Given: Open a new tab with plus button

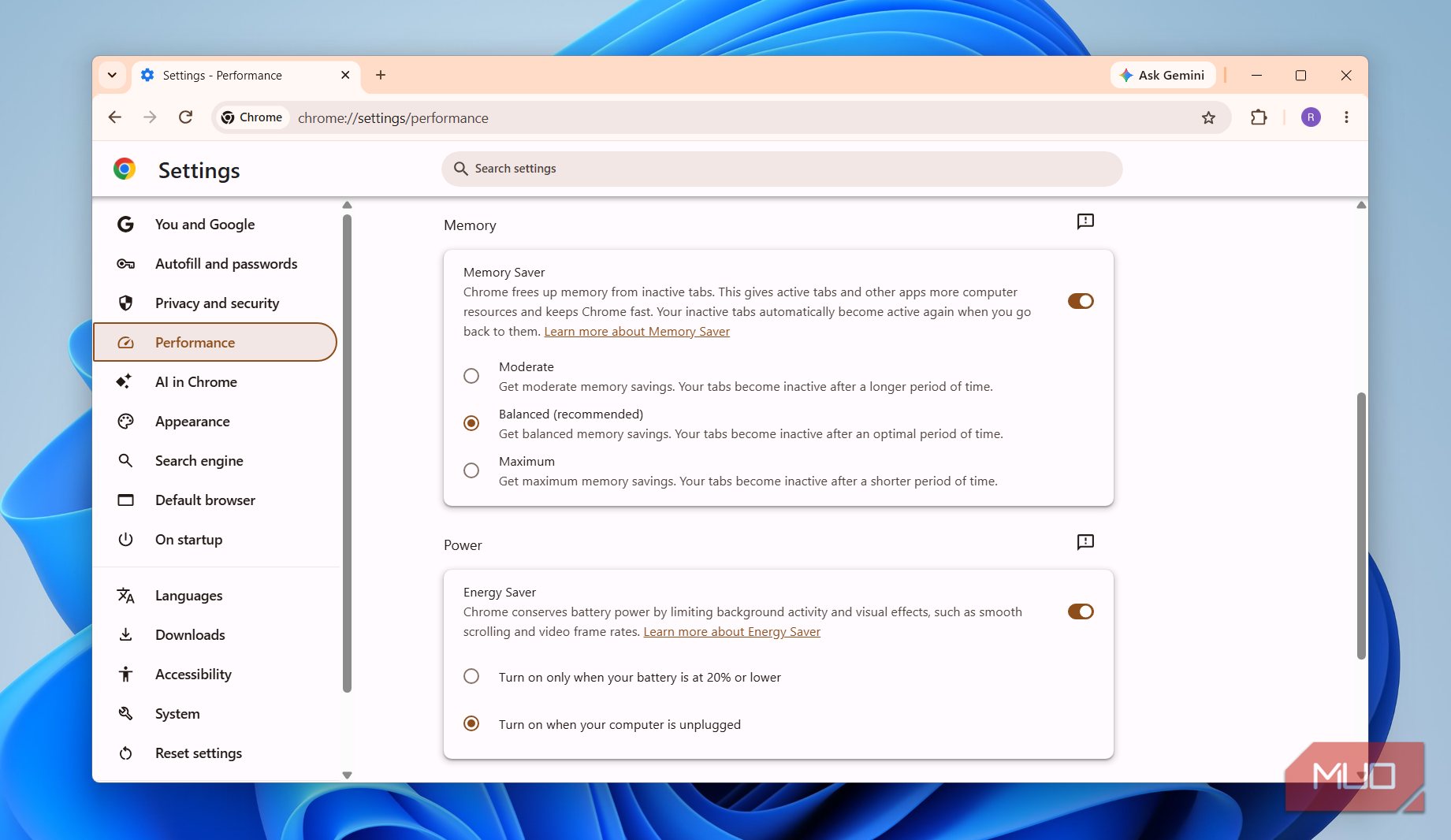Looking at the screenshot, I should (x=381, y=75).
